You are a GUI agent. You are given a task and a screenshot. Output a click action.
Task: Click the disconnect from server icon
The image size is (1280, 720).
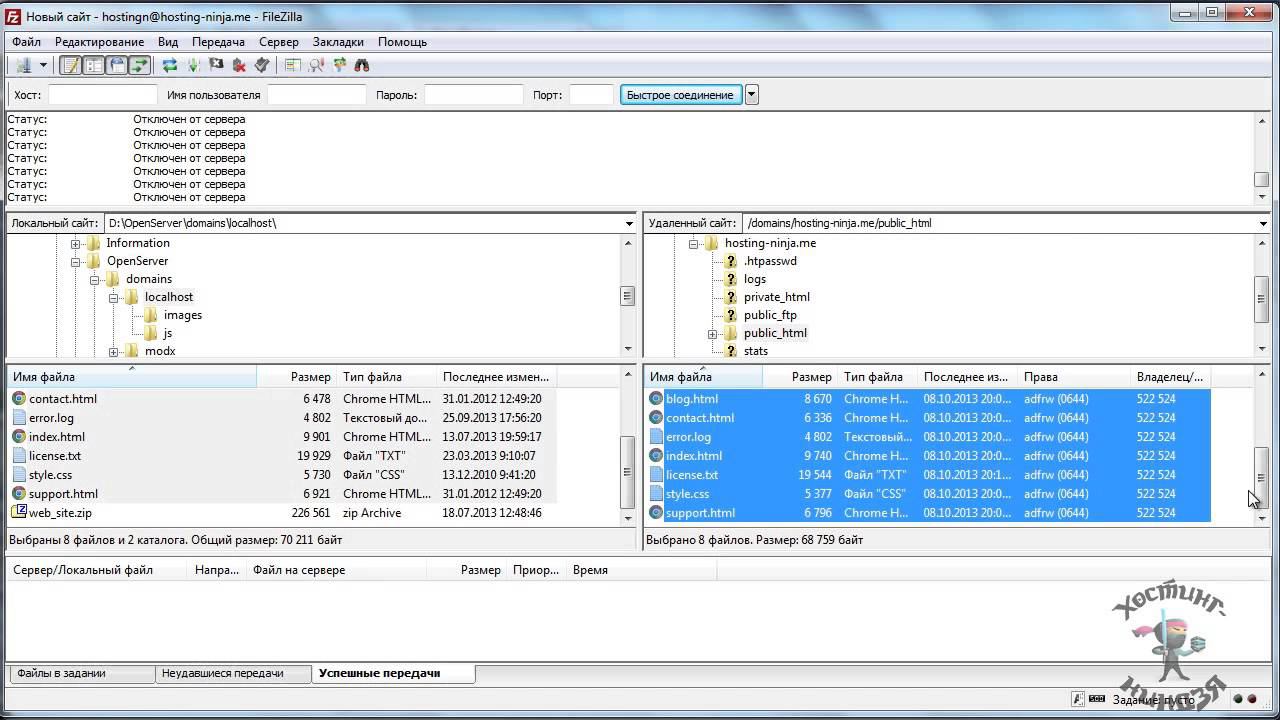239,65
